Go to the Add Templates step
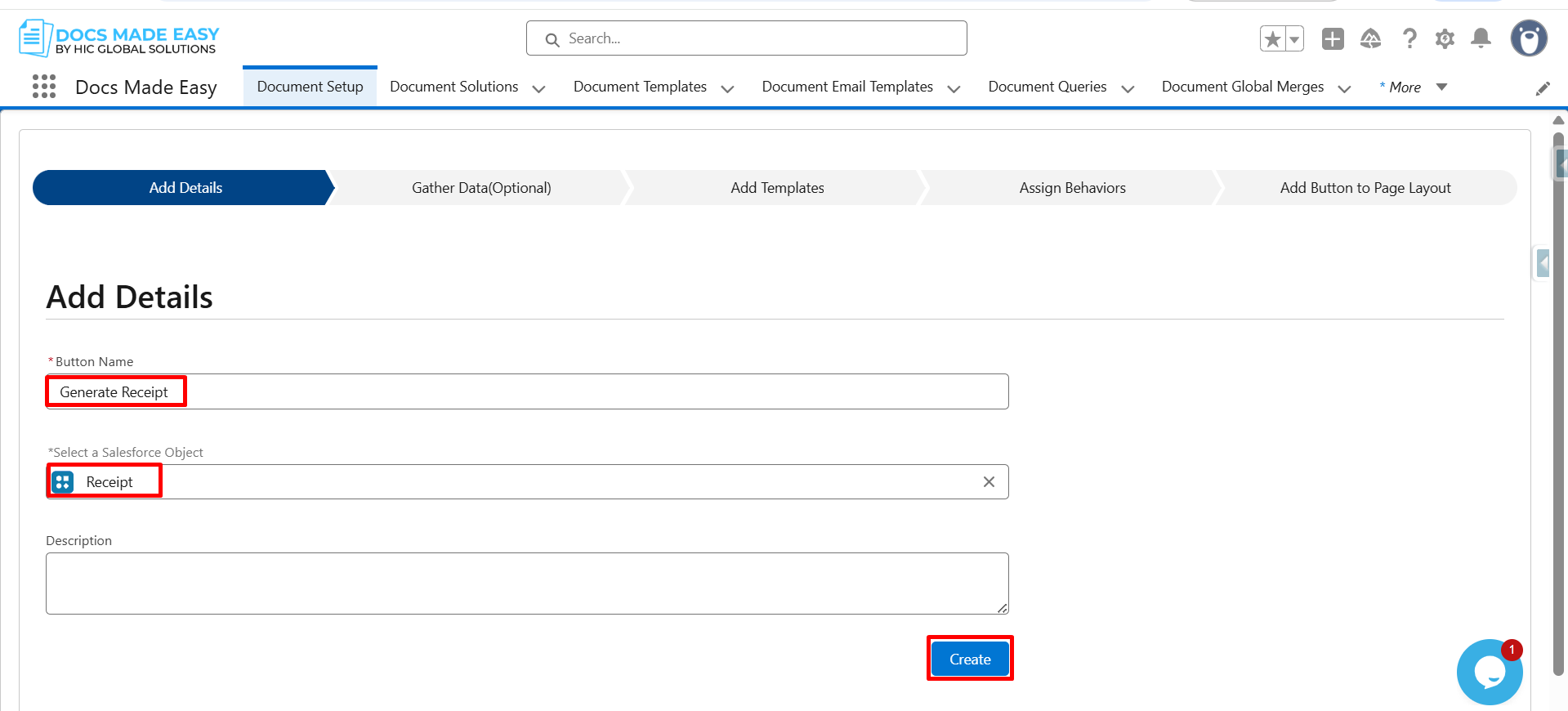Viewport: 1568px width, 711px height. (x=777, y=188)
